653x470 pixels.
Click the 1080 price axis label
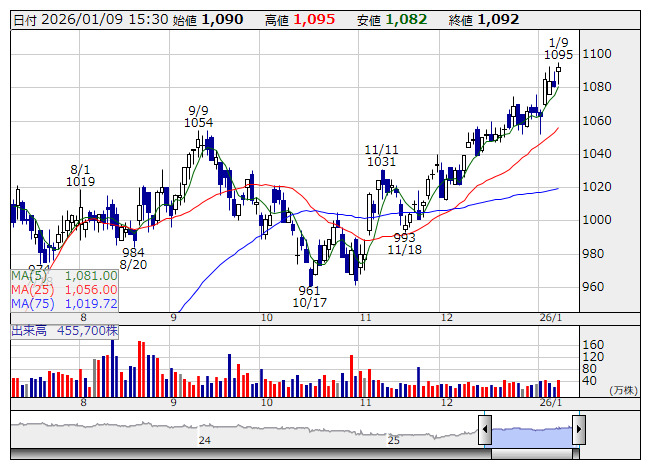[x=597, y=87]
